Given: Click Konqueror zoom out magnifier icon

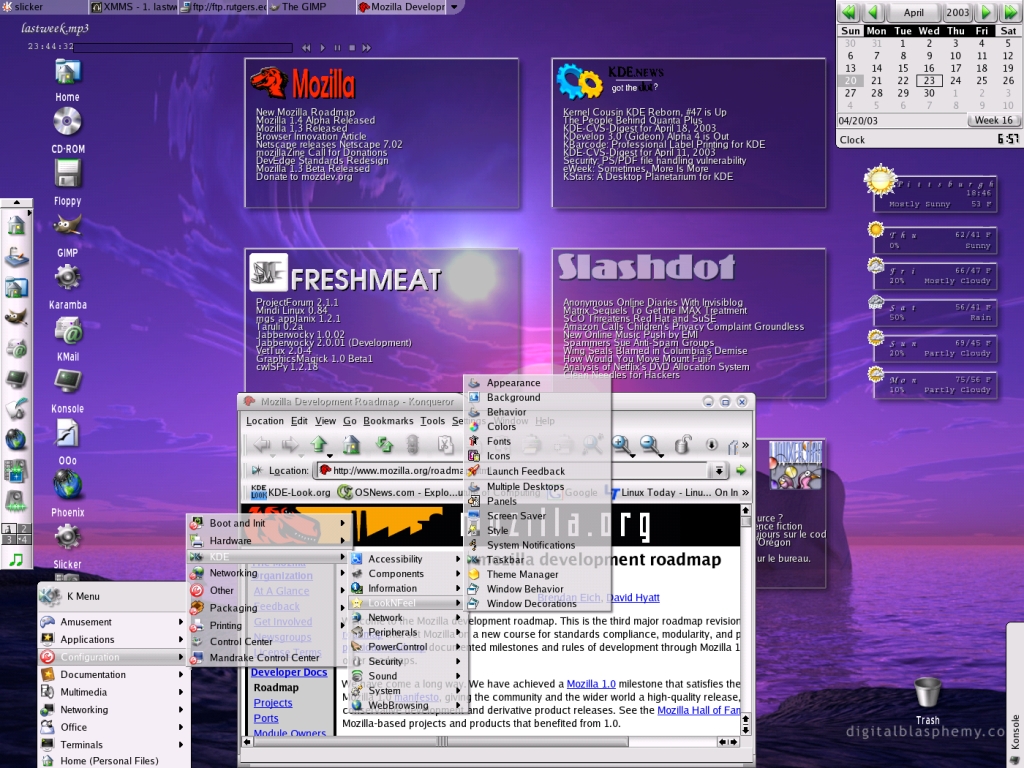Looking at the screenshot, I should coord(650,445).
